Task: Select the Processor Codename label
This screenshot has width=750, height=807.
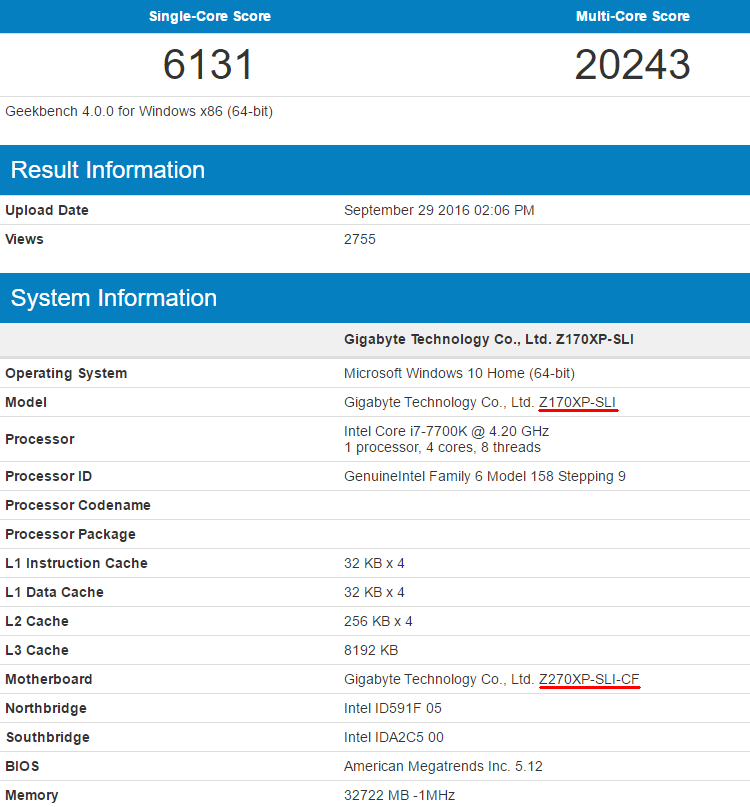Action: [78, 505]
